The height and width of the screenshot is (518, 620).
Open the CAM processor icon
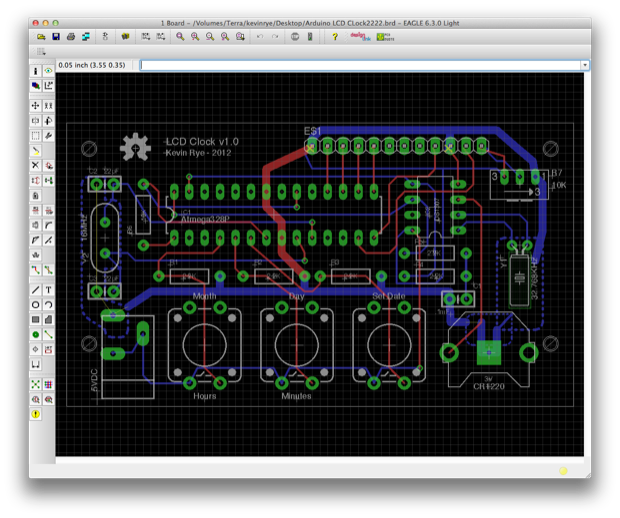86,37
